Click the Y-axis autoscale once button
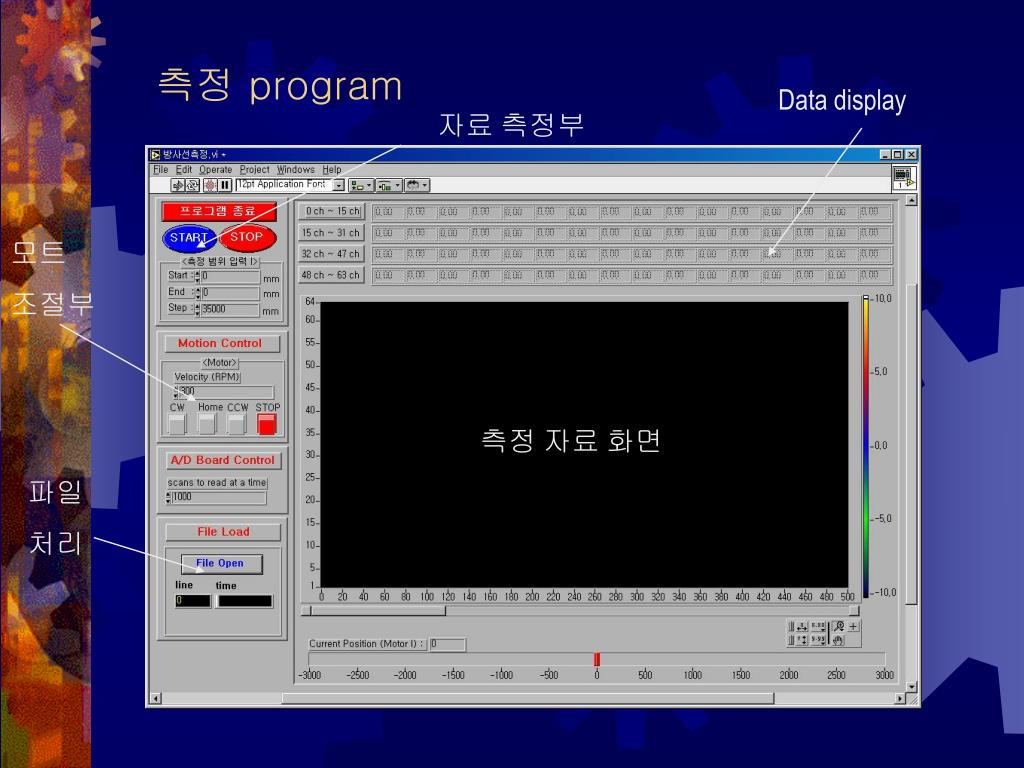 (x=803, y=640)
